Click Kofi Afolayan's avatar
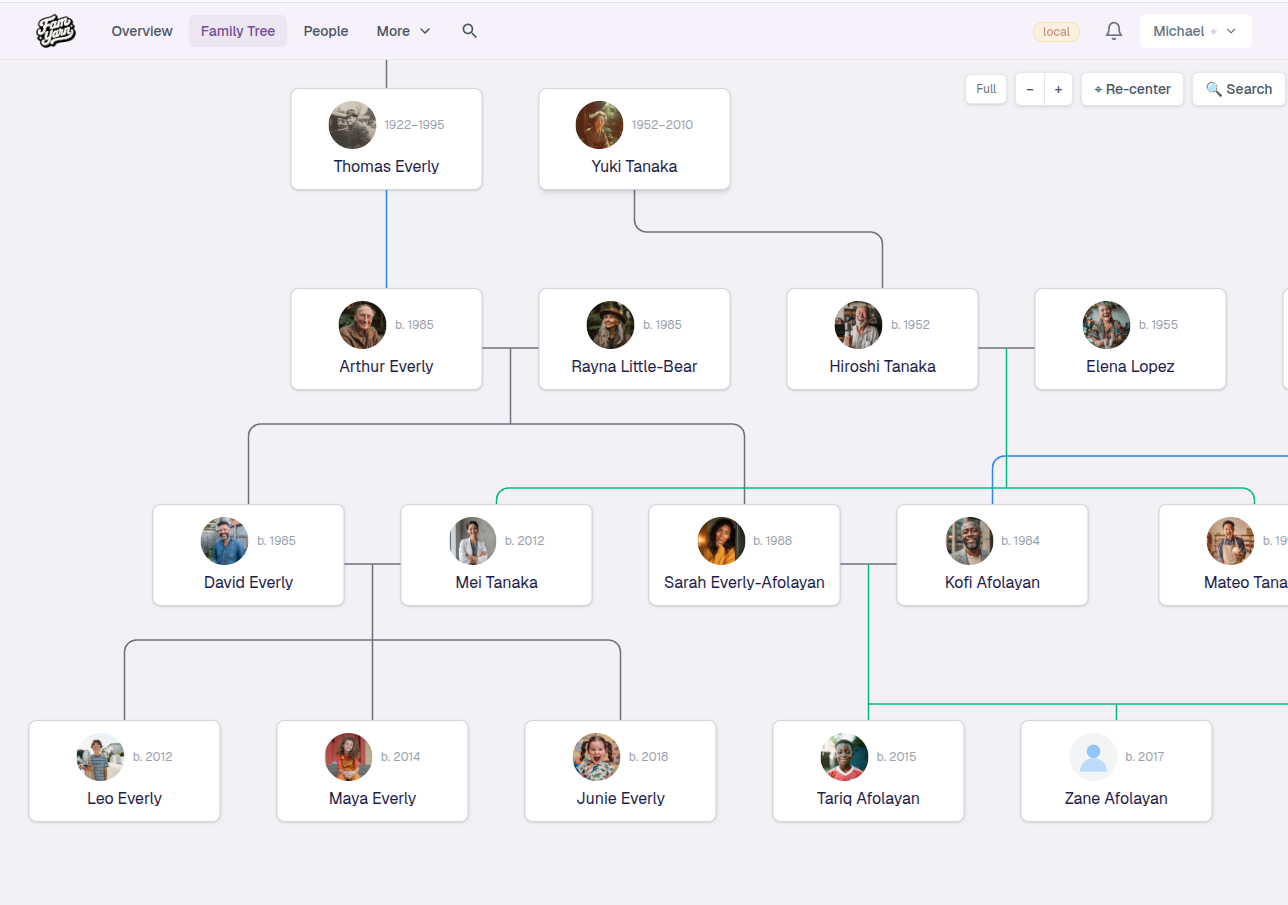The height and width of the screenshot is (905, 1288). (970, 541)
